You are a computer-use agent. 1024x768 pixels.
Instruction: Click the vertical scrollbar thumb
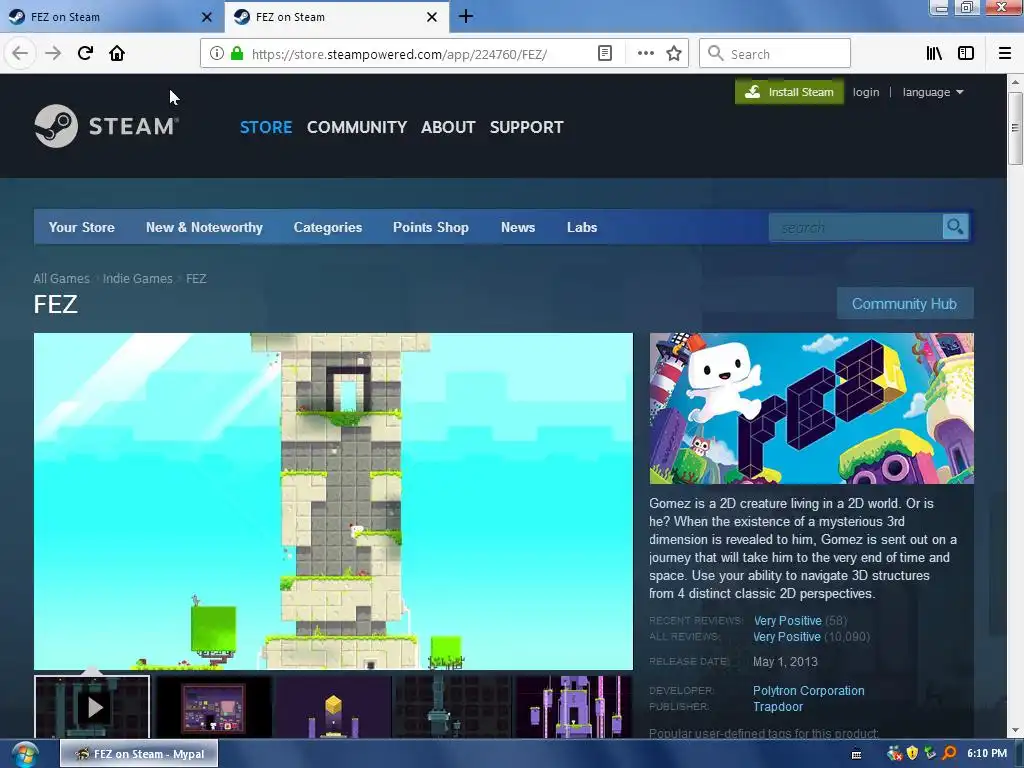click(x=1015, y=129)
